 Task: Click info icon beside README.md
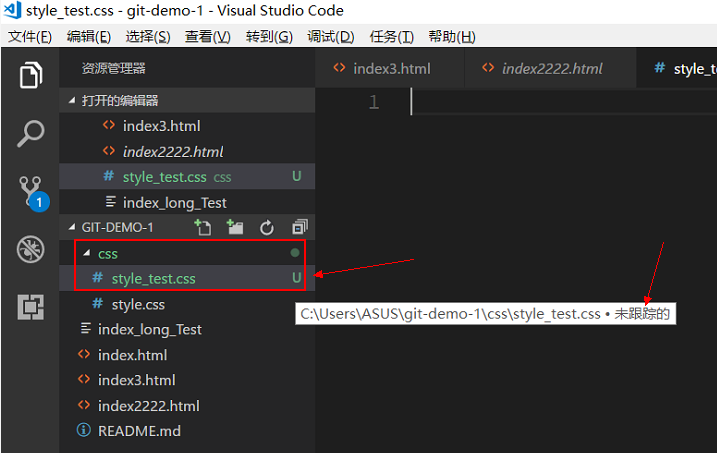84,430
